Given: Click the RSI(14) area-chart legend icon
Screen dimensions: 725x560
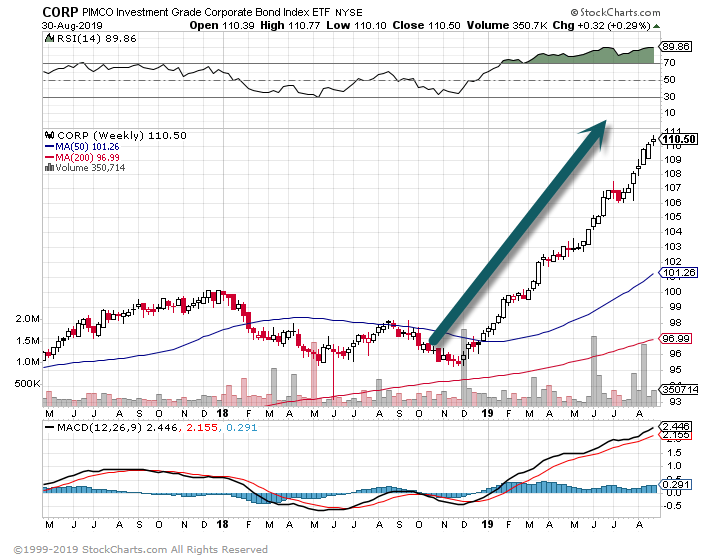Looking at the screenshot, I should click(49, 38).
